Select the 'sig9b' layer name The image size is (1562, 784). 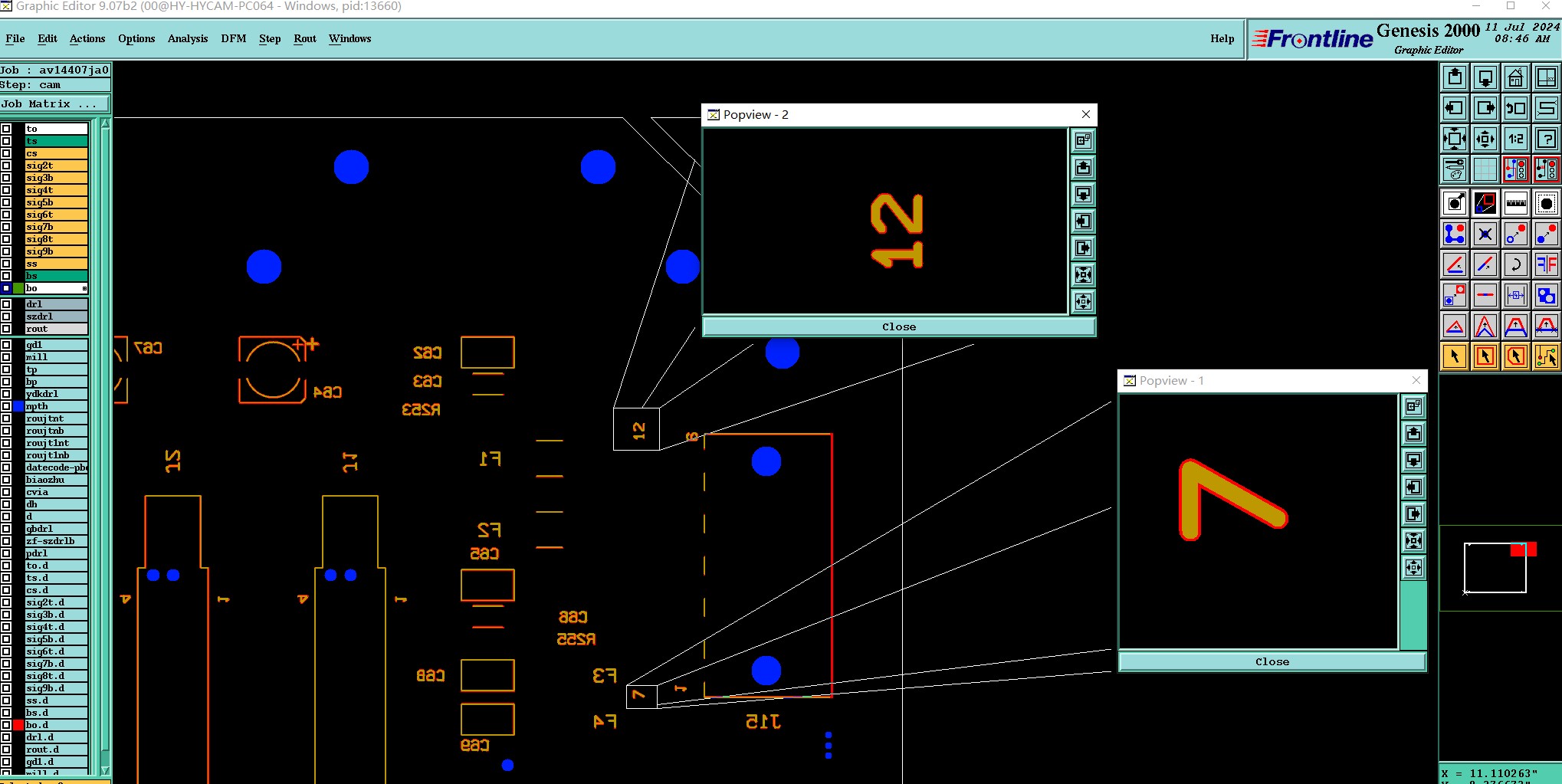pos(56,251)
